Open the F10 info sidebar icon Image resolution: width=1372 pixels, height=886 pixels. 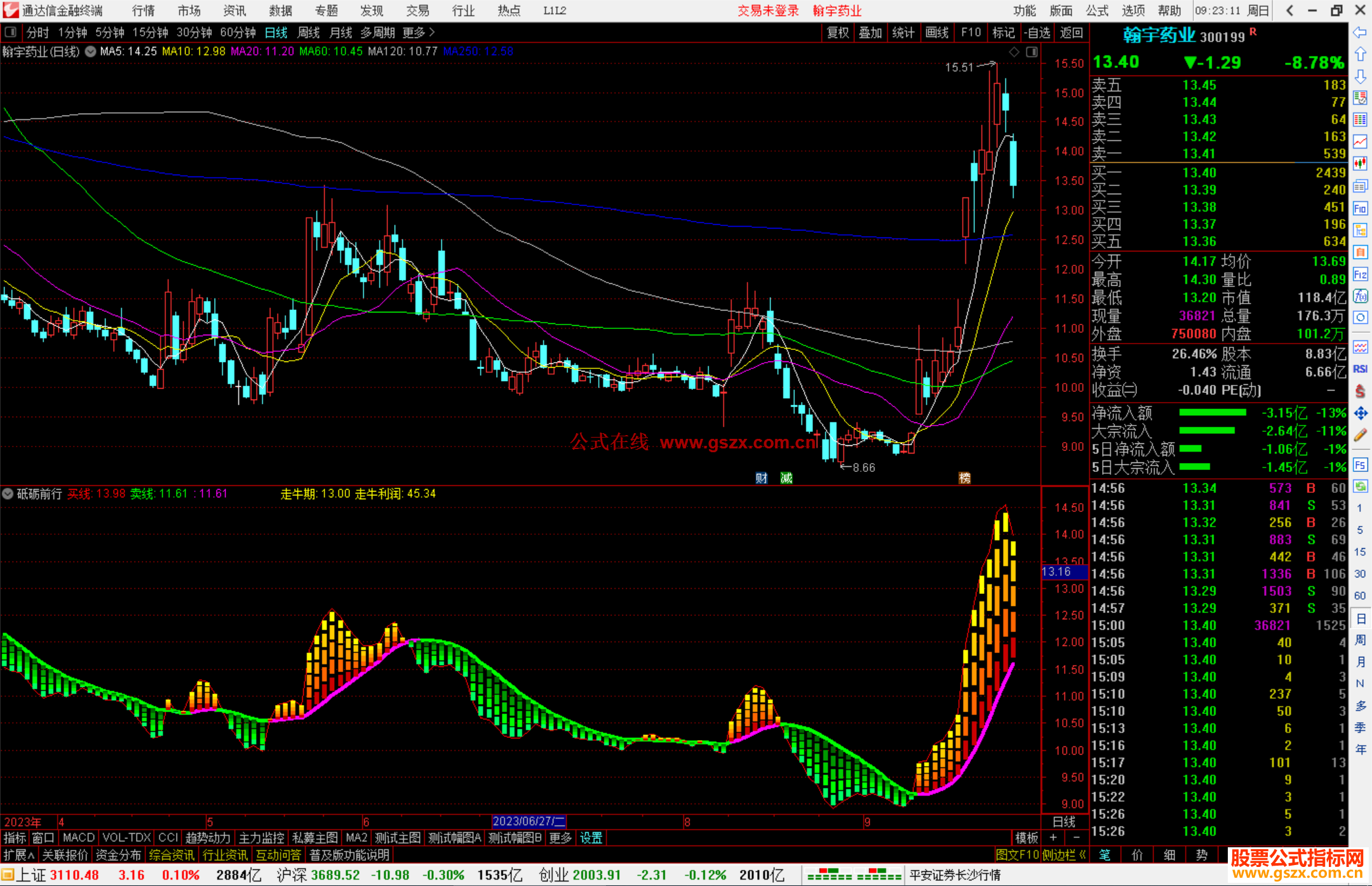1360,208
